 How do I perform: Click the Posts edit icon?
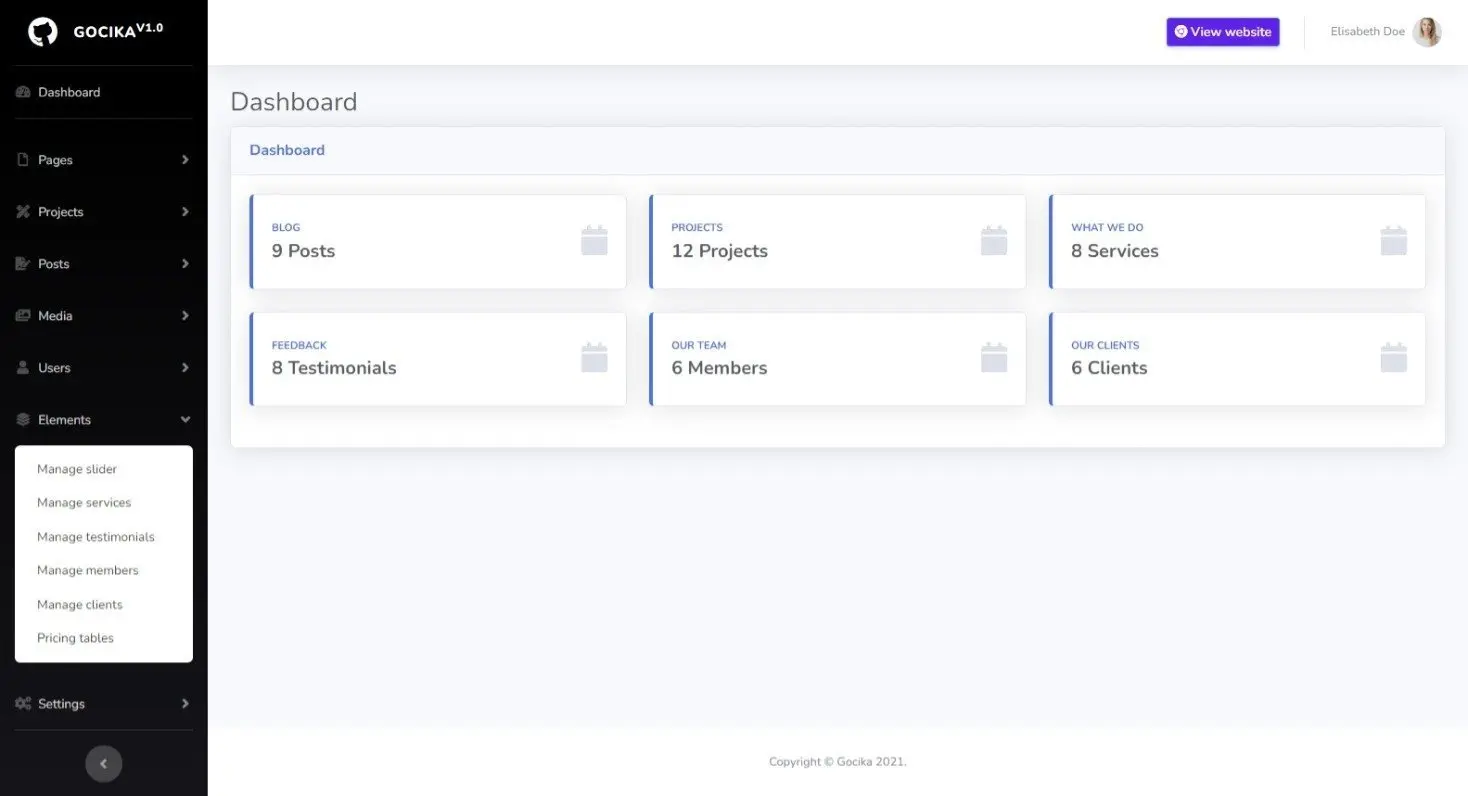pos(23,264)
